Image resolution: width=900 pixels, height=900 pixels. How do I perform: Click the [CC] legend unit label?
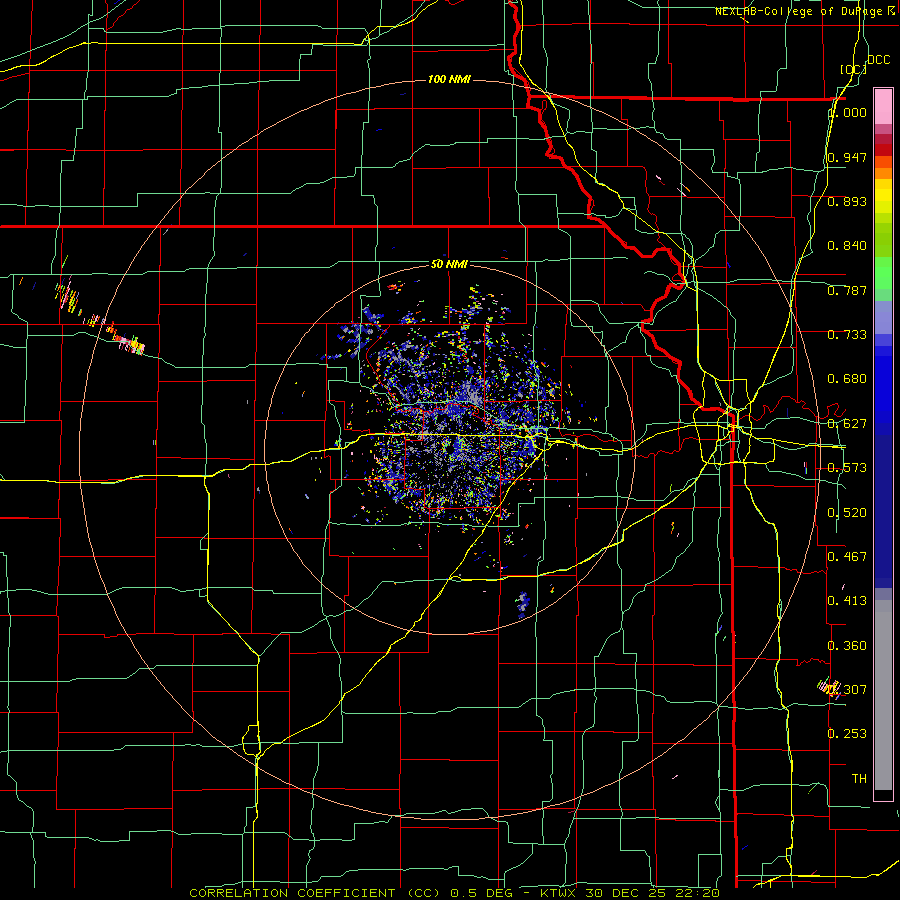pyautogui.click(x=854, y=69)
